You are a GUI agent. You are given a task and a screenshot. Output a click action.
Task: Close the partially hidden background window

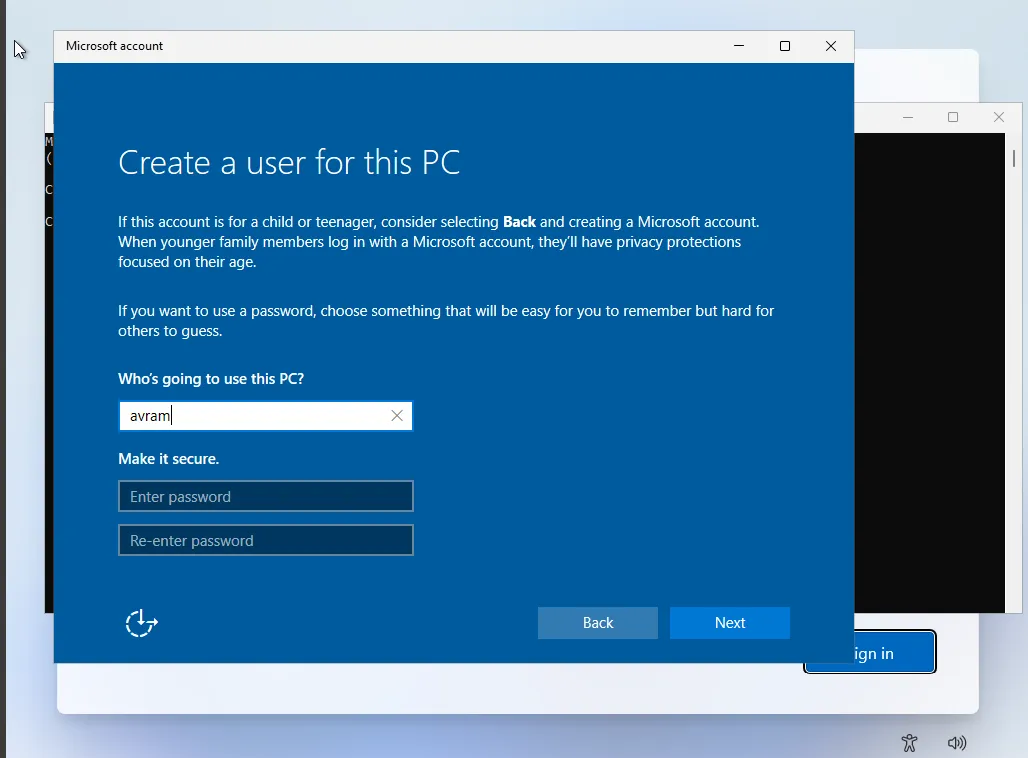pyautogui.click(x=998, y=117)
